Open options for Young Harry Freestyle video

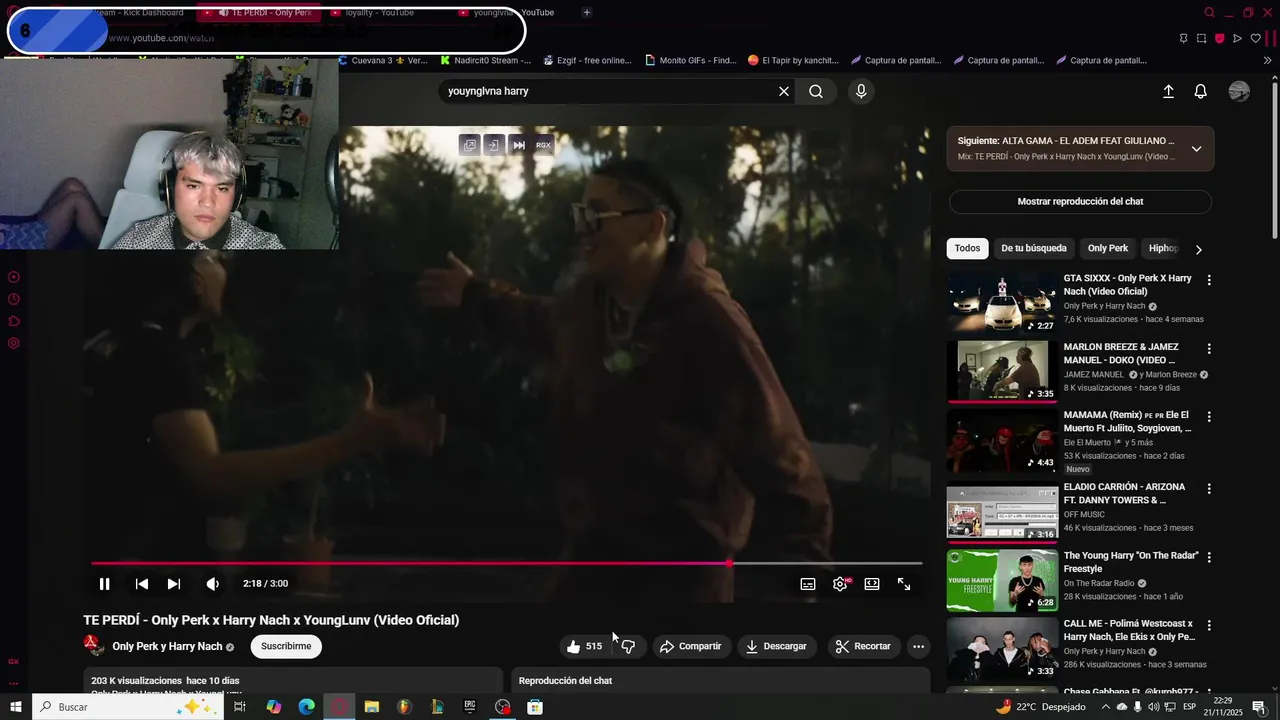[x=1209, y=557]
